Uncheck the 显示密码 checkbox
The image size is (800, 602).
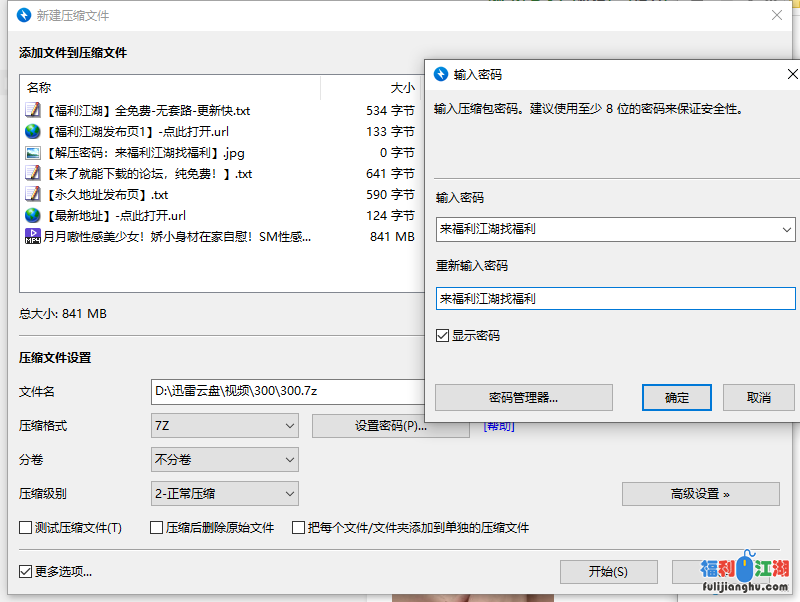click(443, 336)
